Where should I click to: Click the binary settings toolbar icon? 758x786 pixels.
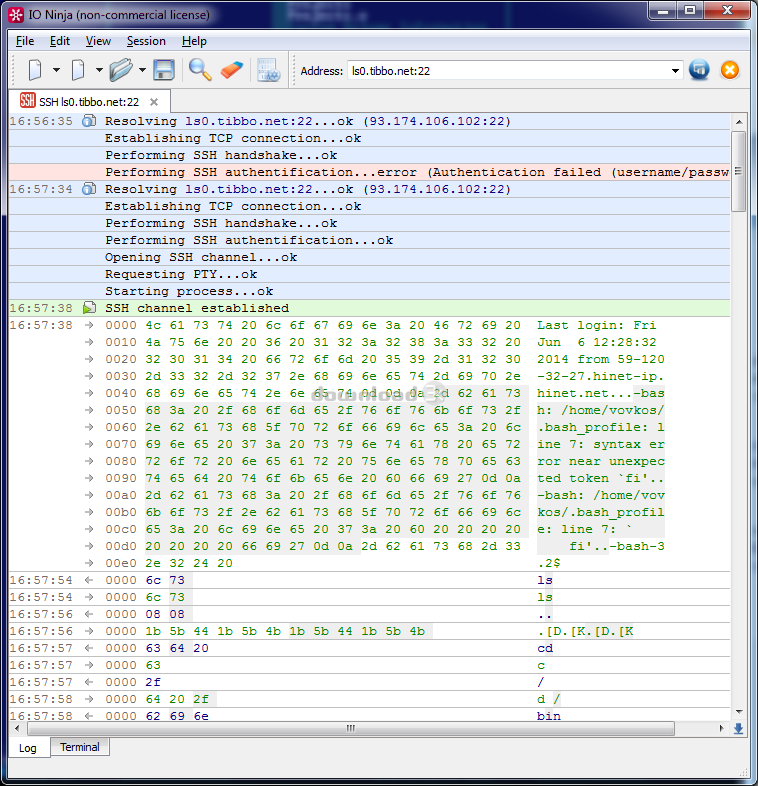pos(268,70)
